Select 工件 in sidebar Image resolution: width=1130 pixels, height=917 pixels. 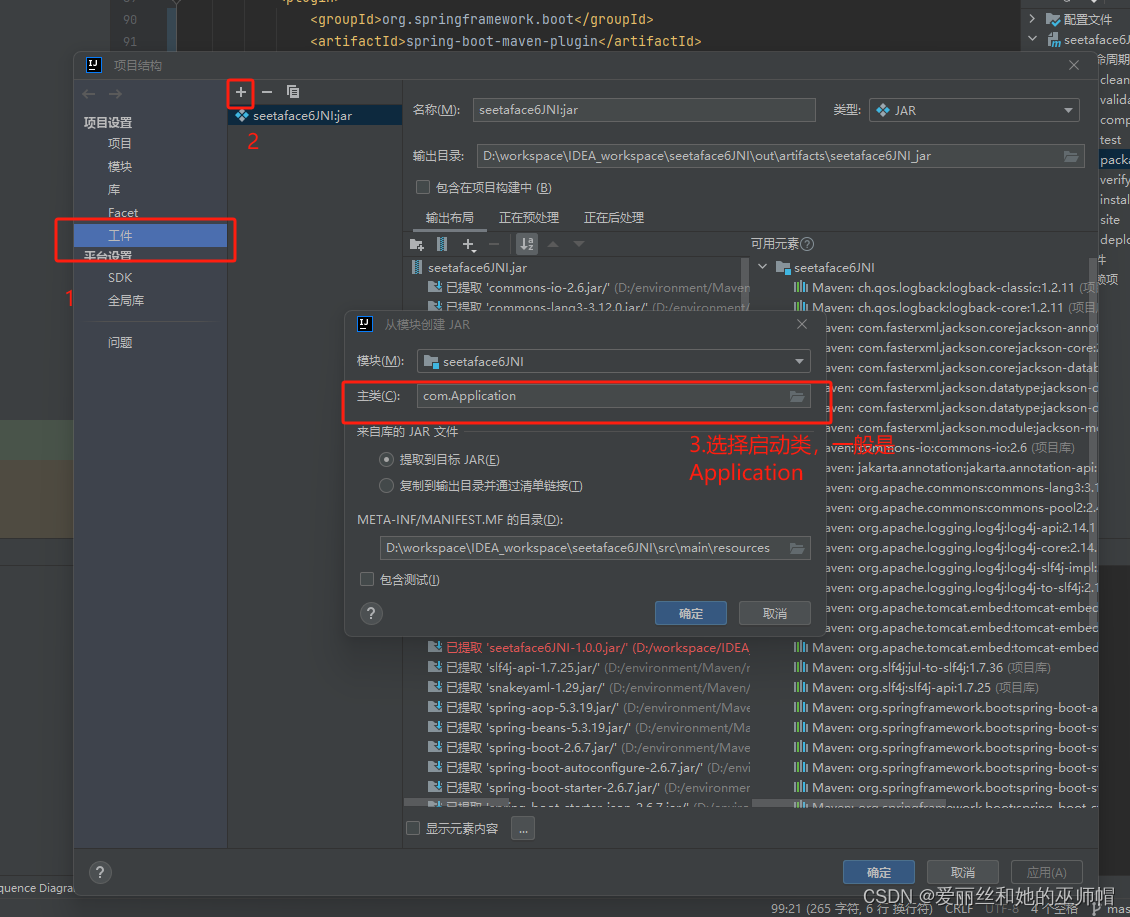pos(150,236)
